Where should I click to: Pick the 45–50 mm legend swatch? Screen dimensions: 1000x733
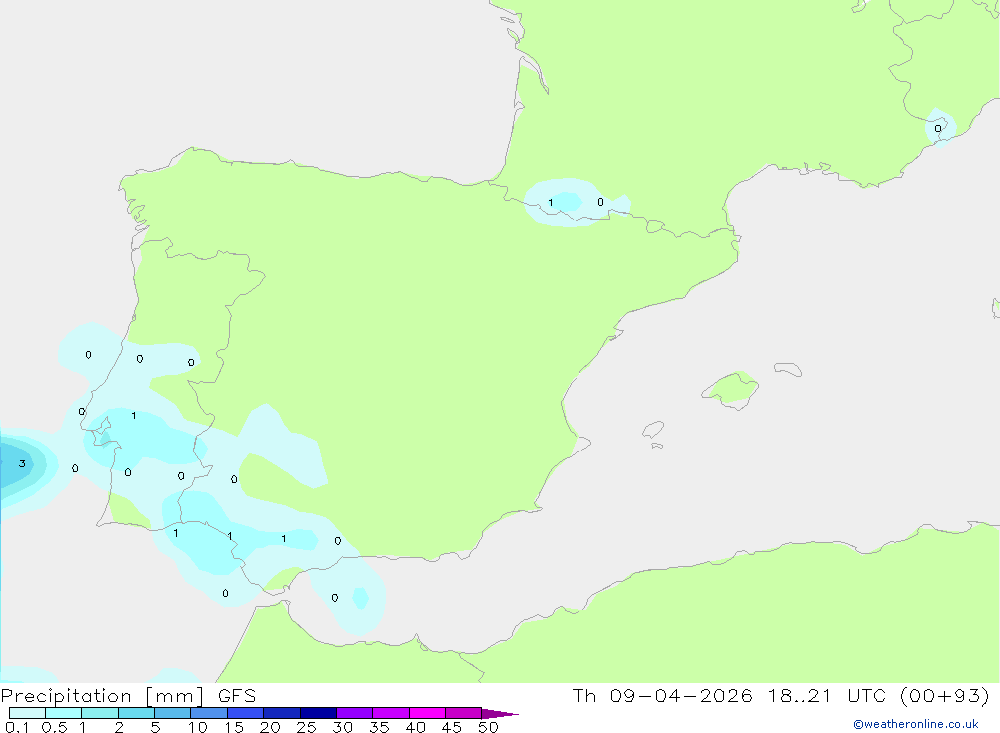point(464,713)
